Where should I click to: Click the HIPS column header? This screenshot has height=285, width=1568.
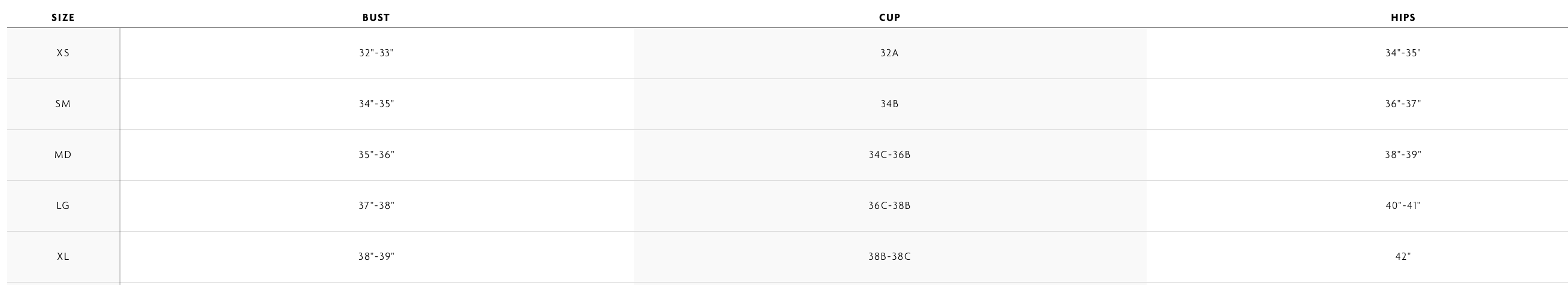point(1403,17)
